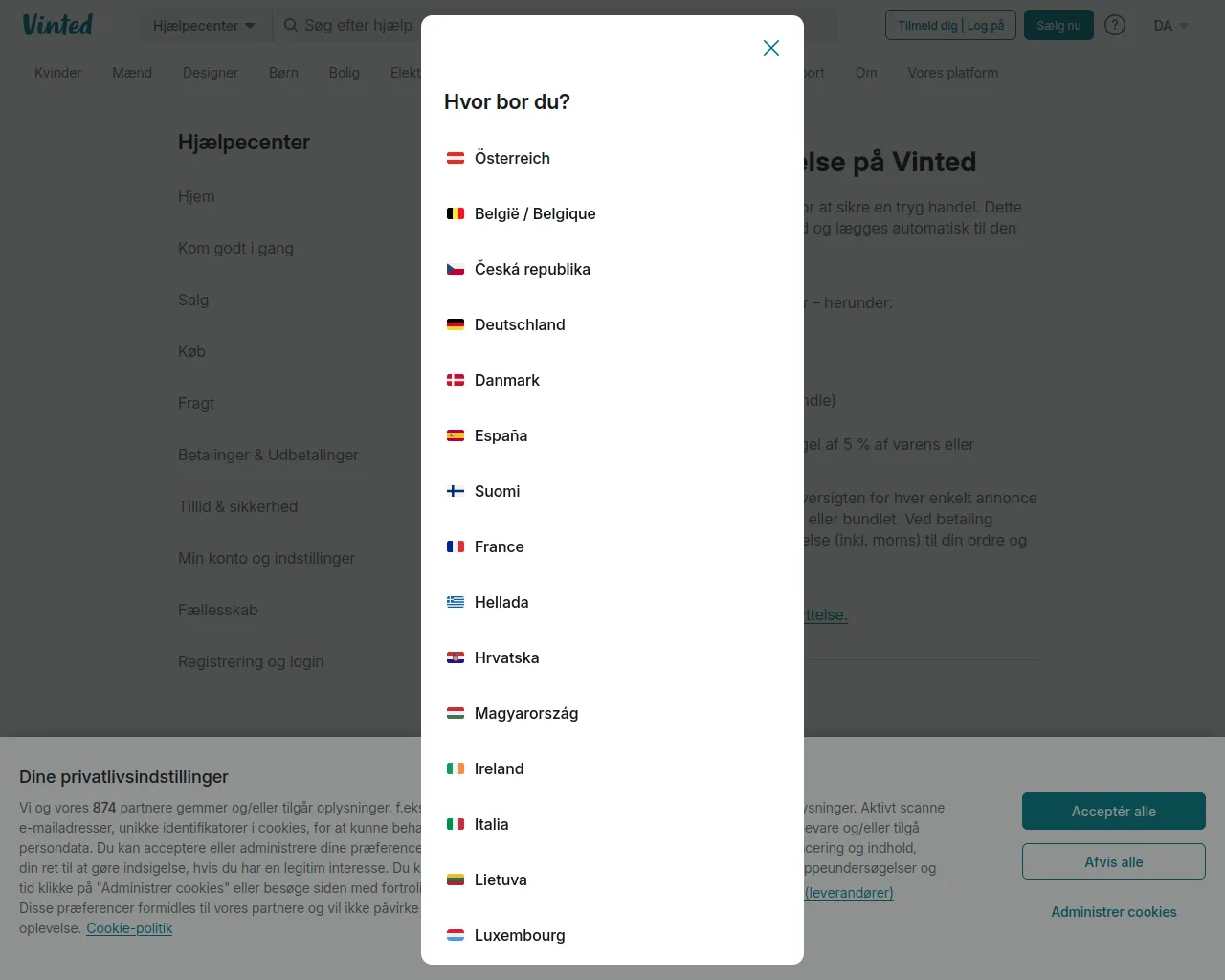Screen dimensions: 1225x980
Task: Open the Hjælpecenter dropdown
Action: 204,26
